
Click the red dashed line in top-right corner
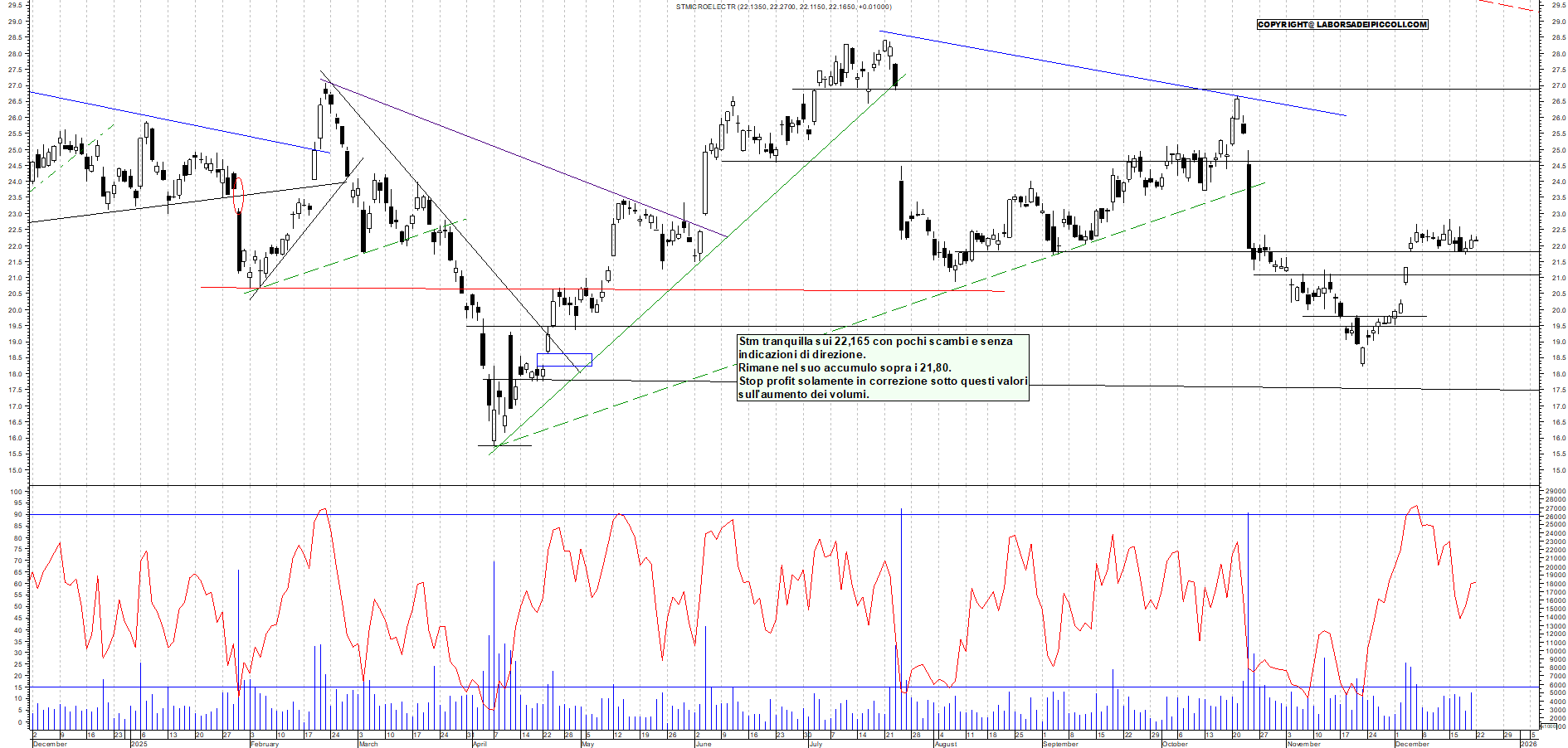[x=1506, y=5]
